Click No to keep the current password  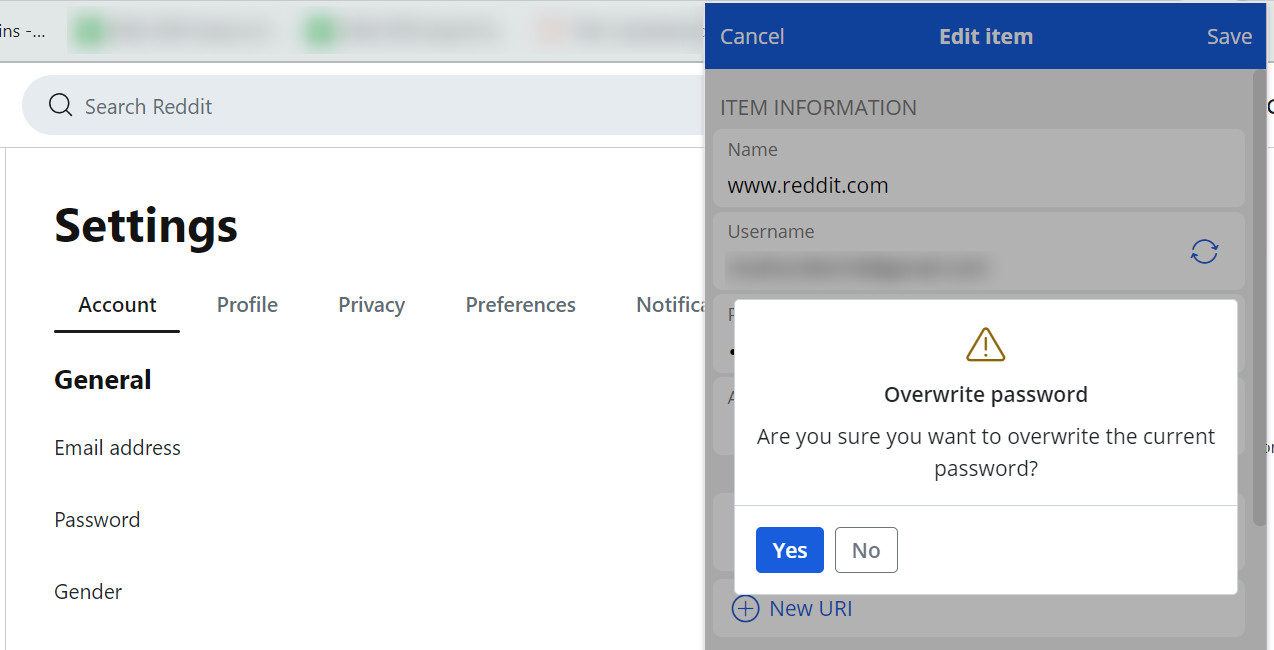coord(865,550)
